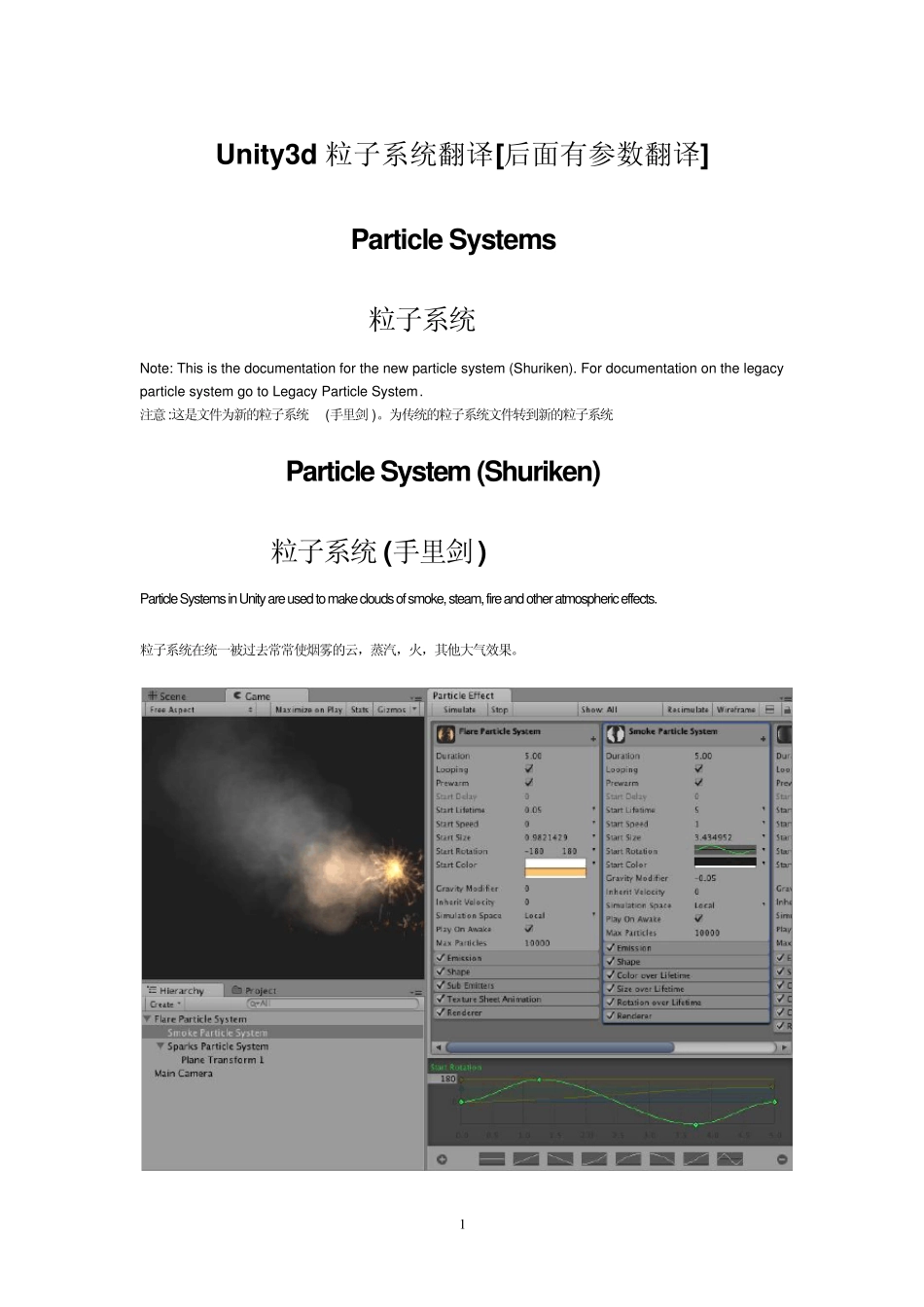Open Flare Simulation Space Local dropdown
Screen dimensions: 924x1307
click(x=560, y=915)
